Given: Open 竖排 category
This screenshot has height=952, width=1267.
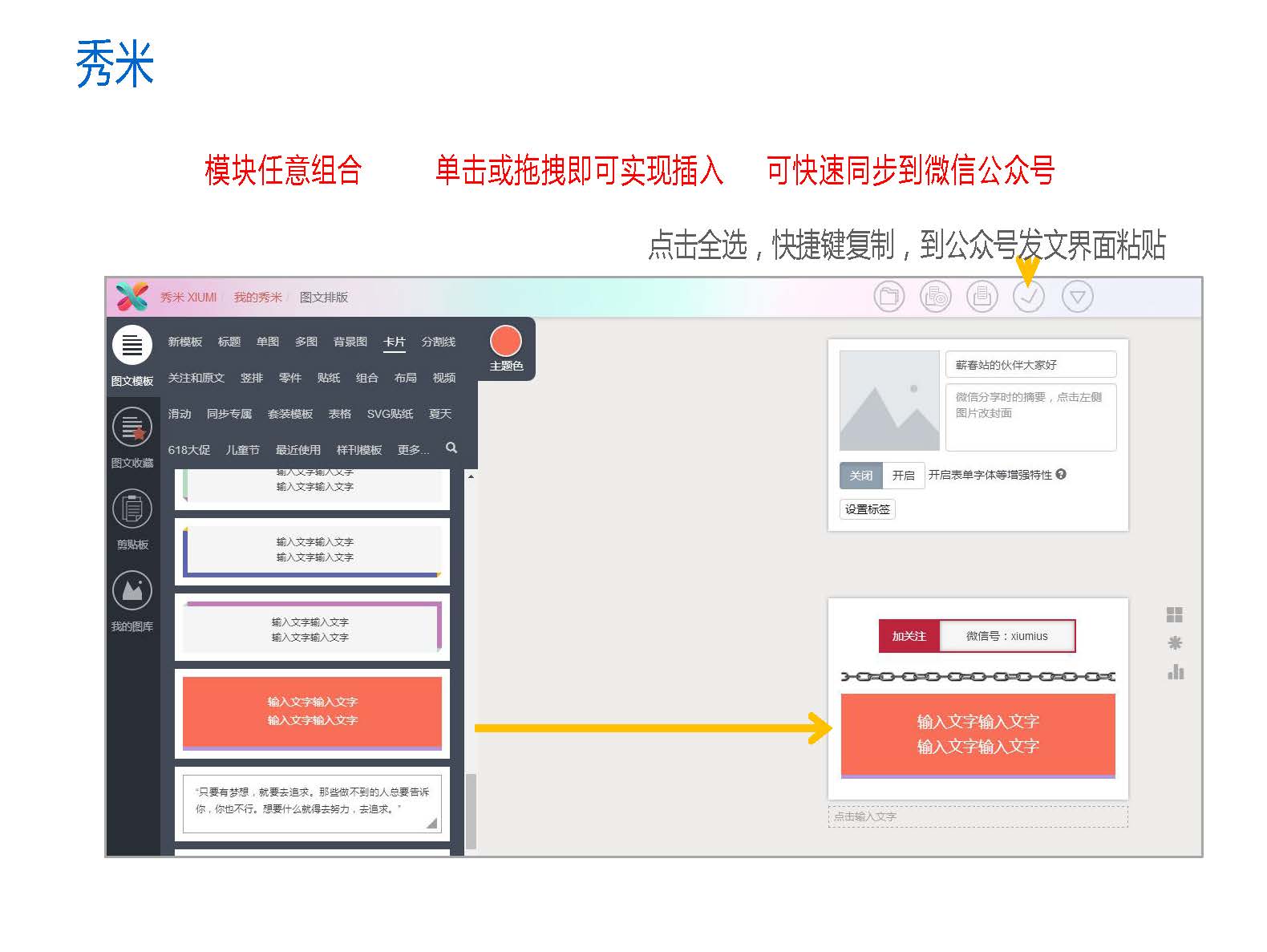Looking at the screenshot, I should pos(252,378).
